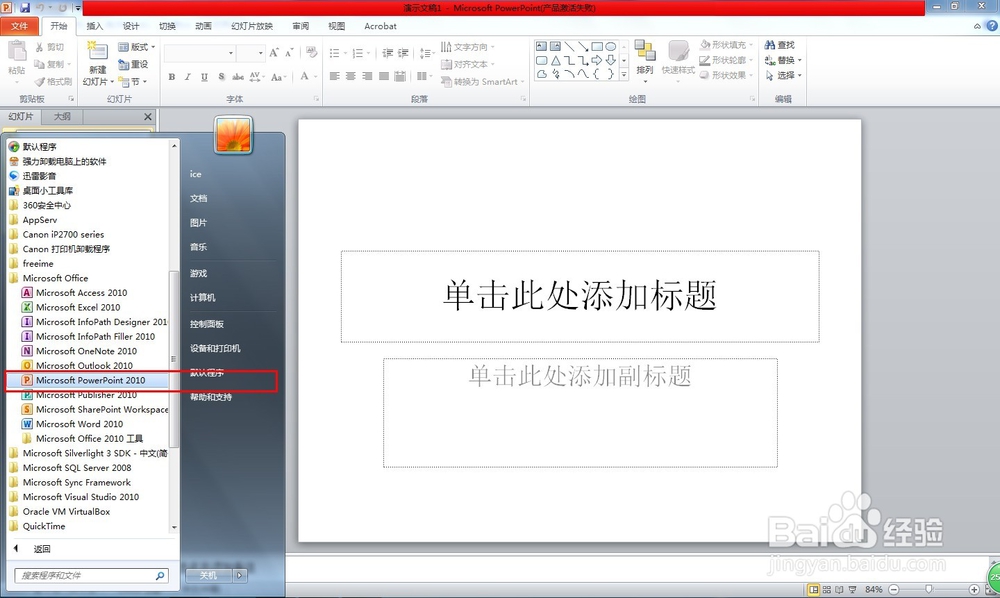
Task: Decrease the list indent level
Action: [x=387, y=53]
